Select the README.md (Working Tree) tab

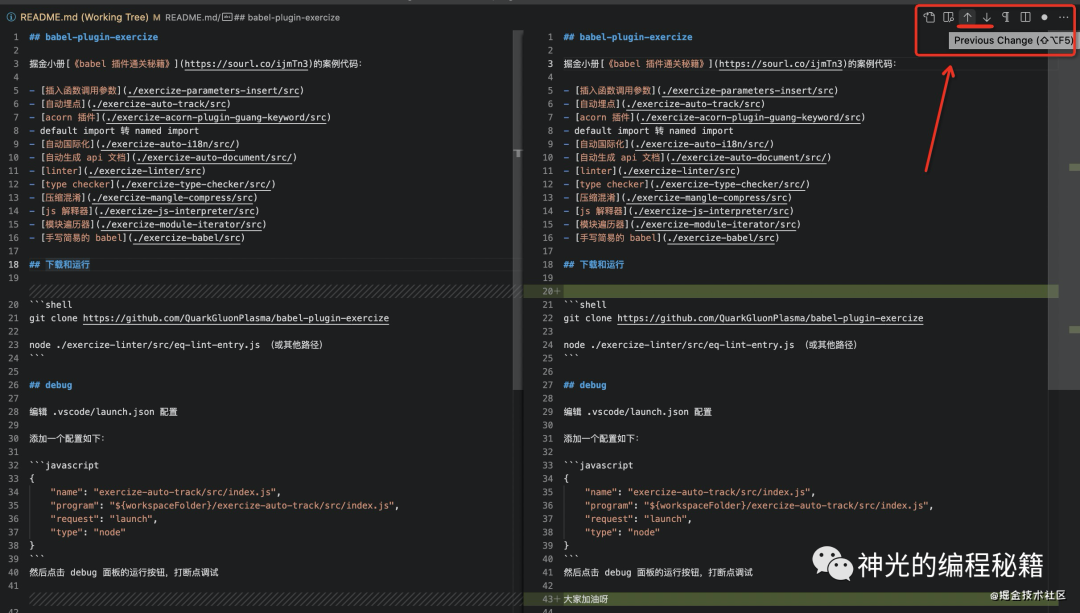[x=84, y=17]
